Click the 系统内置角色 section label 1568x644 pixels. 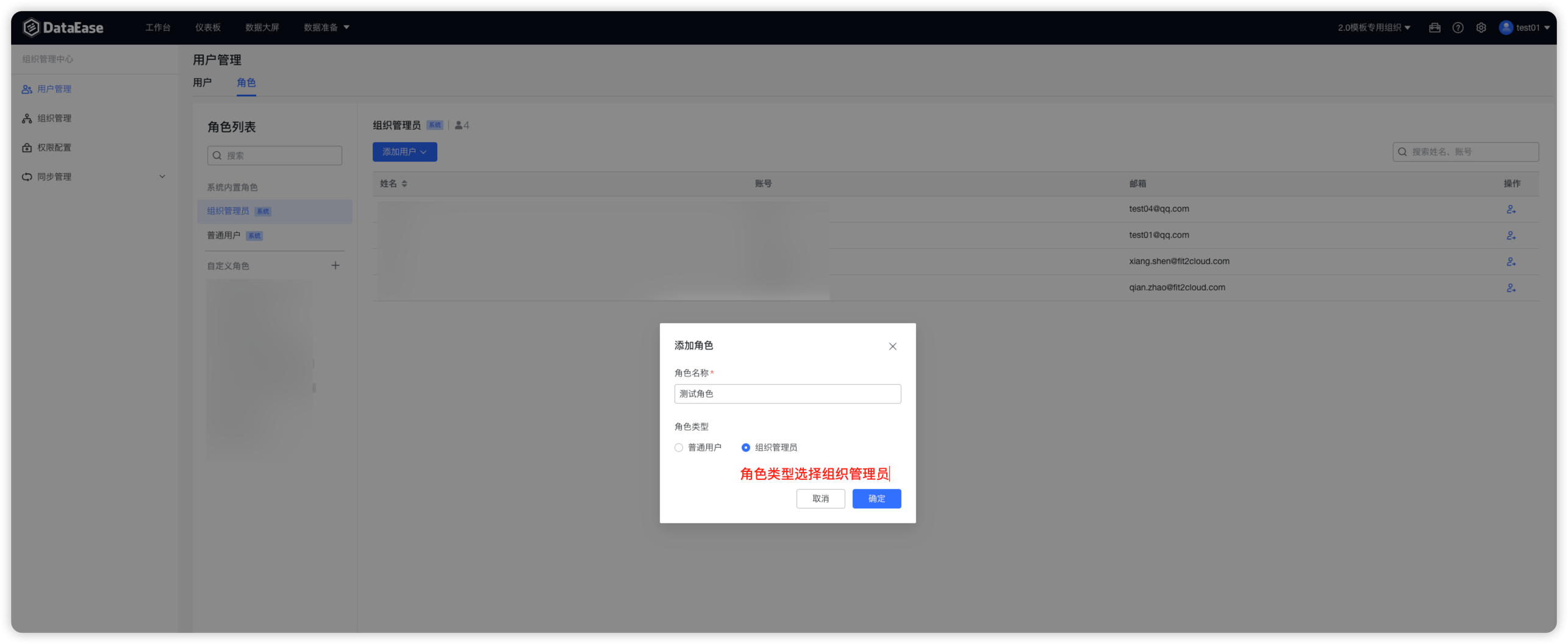coord(232,187)
